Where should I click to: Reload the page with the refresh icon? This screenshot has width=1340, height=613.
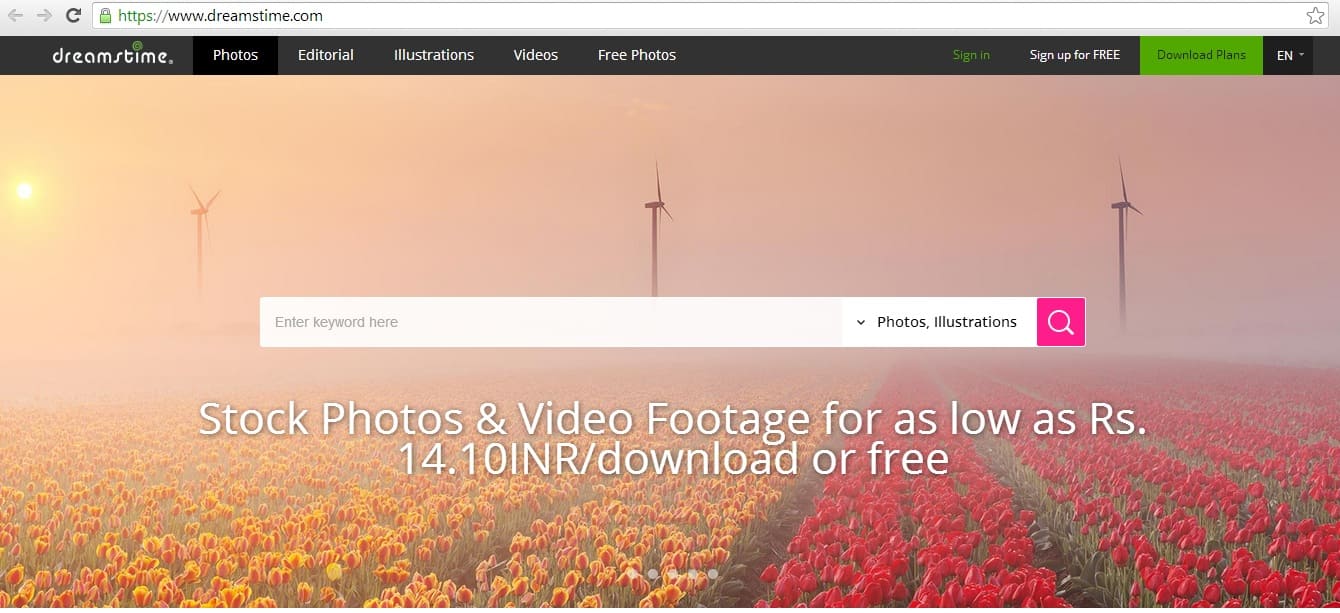tap(73, 16)
